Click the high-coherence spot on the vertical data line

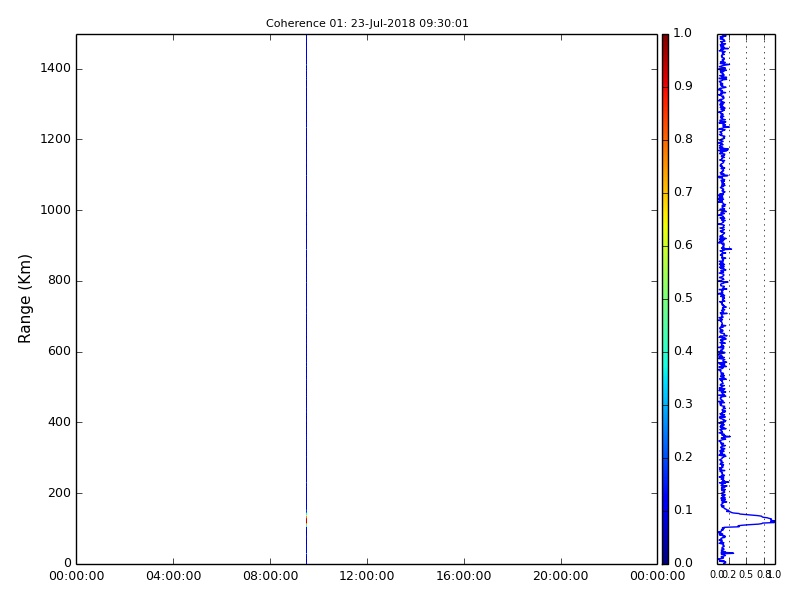(x=306, y=520)
